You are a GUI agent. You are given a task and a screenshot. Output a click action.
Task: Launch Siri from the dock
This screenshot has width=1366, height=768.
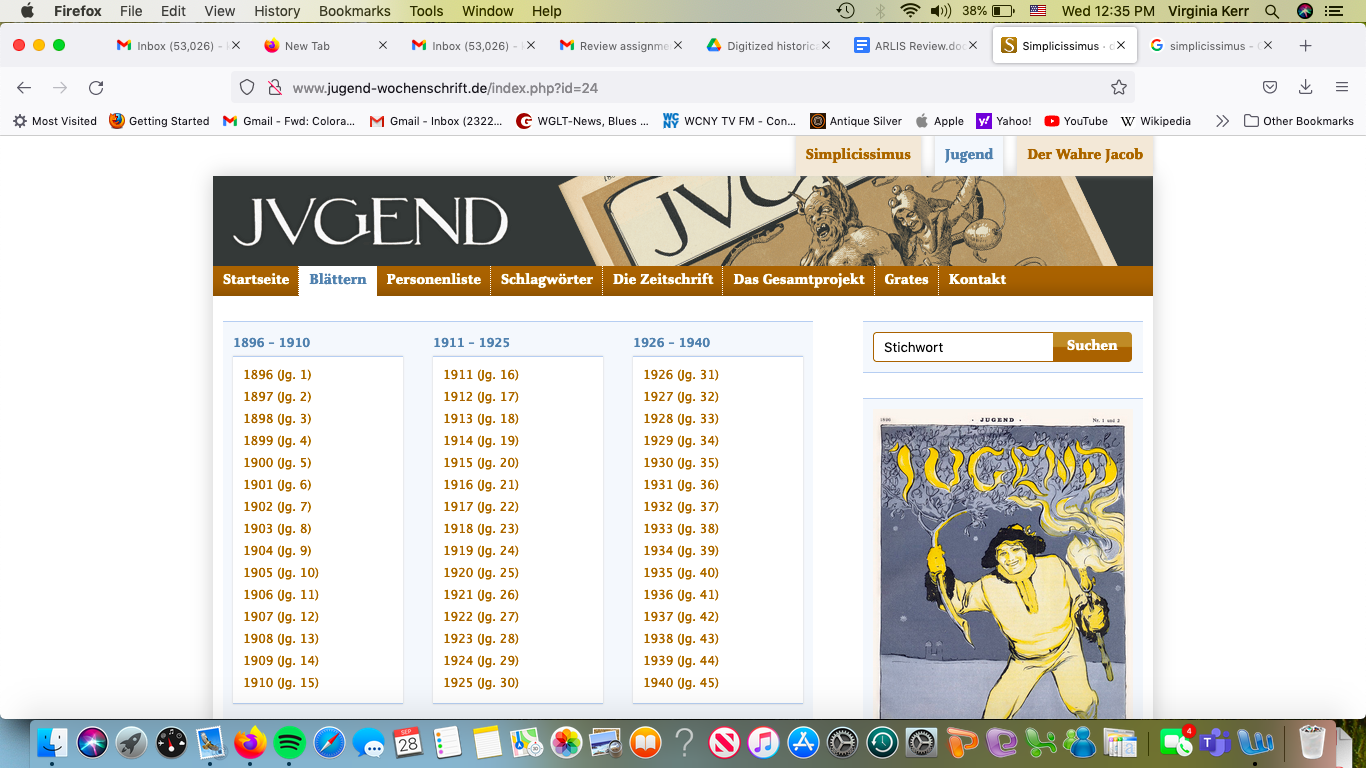click(x=93, y=742)
